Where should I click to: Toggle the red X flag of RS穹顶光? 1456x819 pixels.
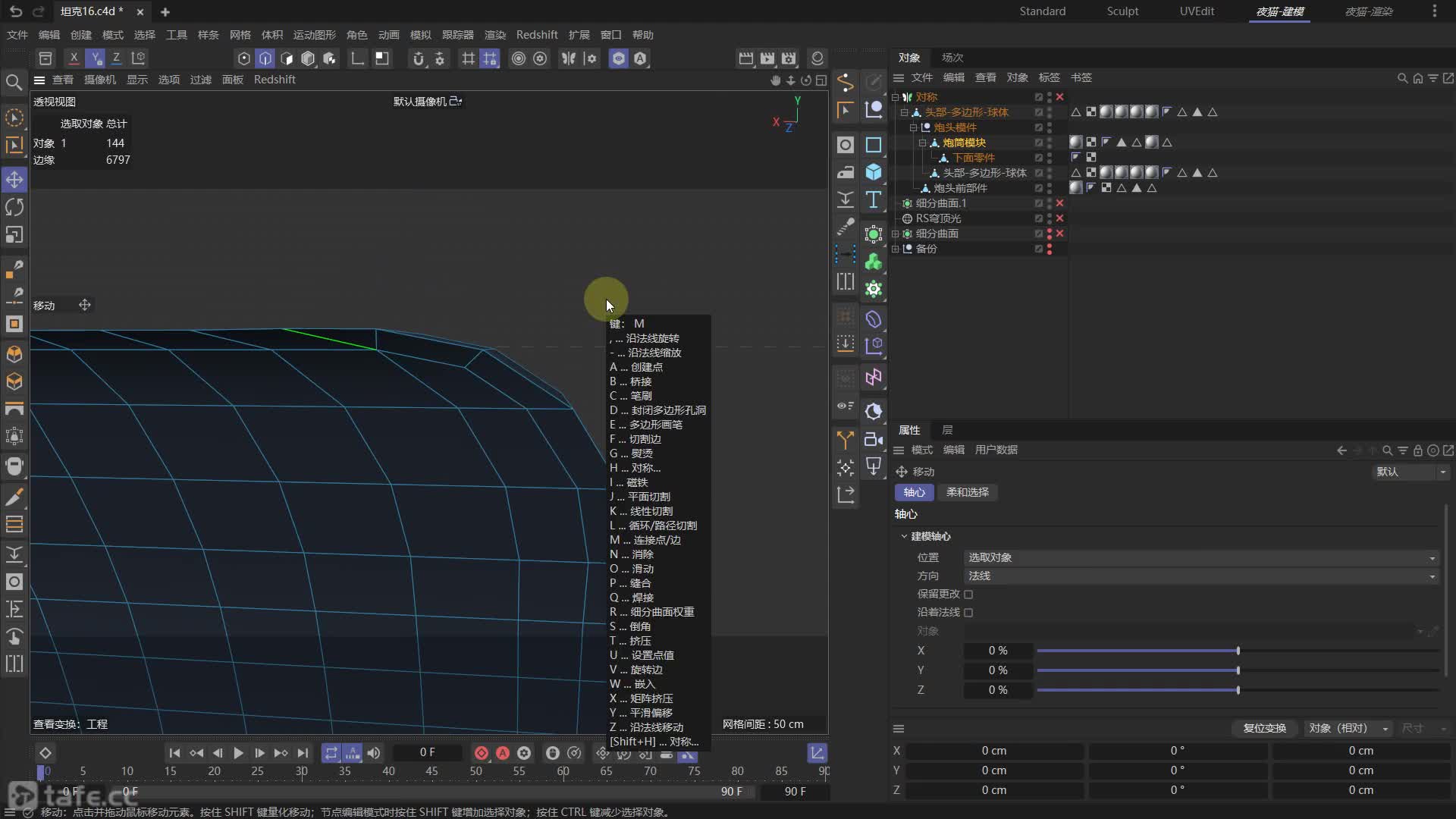(x=1059, y=218)
